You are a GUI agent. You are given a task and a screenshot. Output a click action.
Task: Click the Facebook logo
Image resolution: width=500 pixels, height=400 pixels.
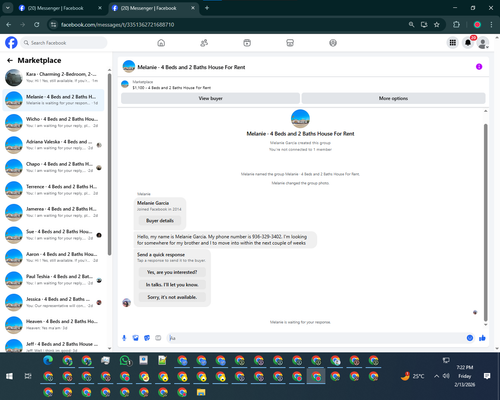click(x=11, y=43)
